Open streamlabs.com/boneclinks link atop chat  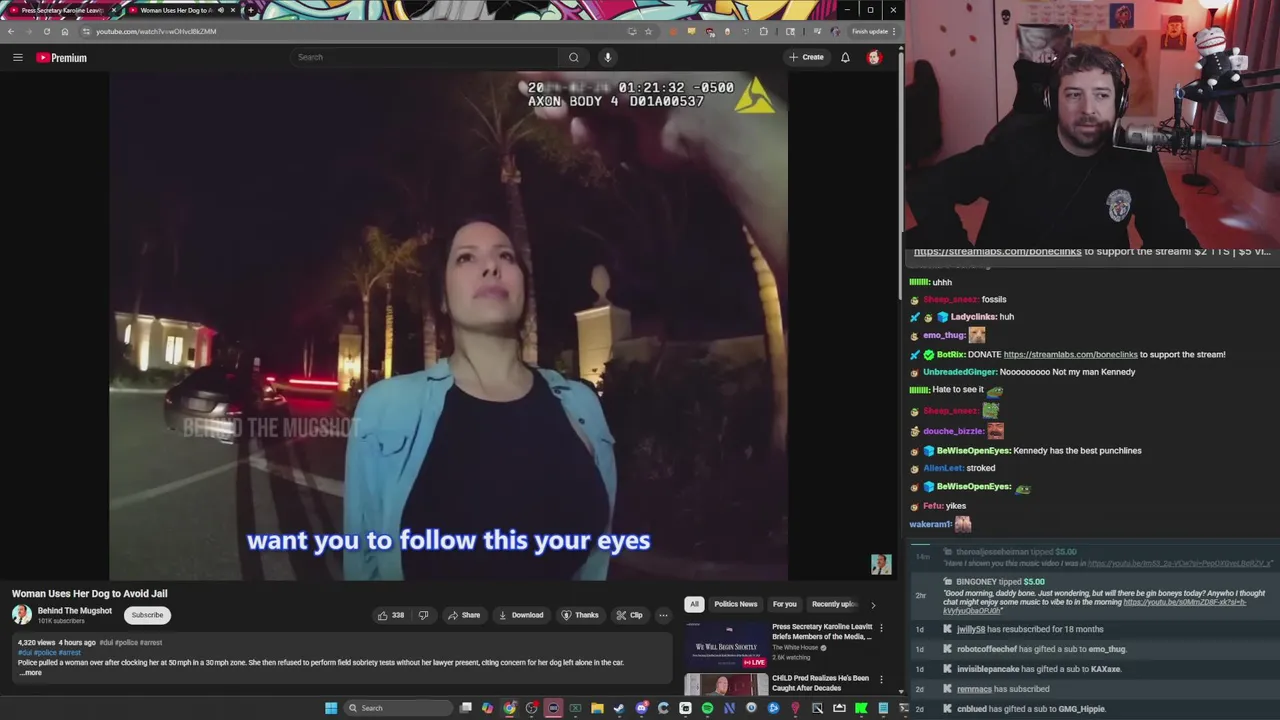point(997,252)
